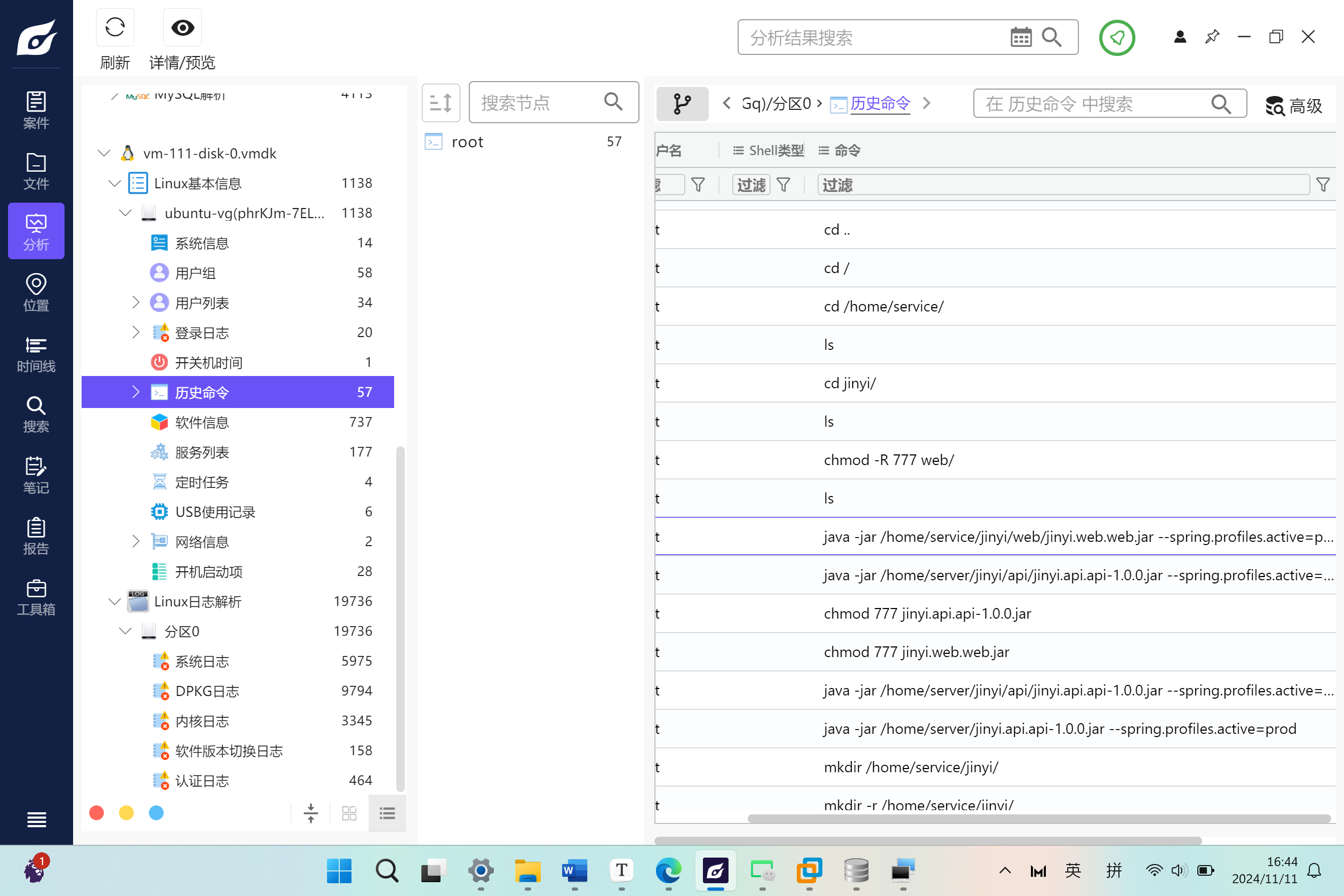Click the magnifier in 分析结果搜索 box
The width and height of the screenshot is (1344, 896).
[1052, 38]
